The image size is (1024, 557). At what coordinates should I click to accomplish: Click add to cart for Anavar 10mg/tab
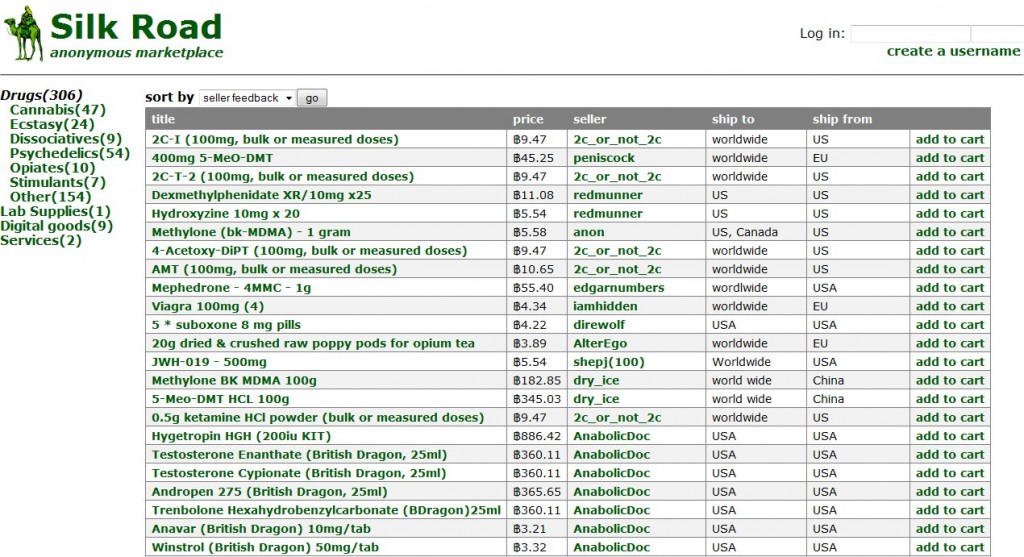[x=950, y=529]
